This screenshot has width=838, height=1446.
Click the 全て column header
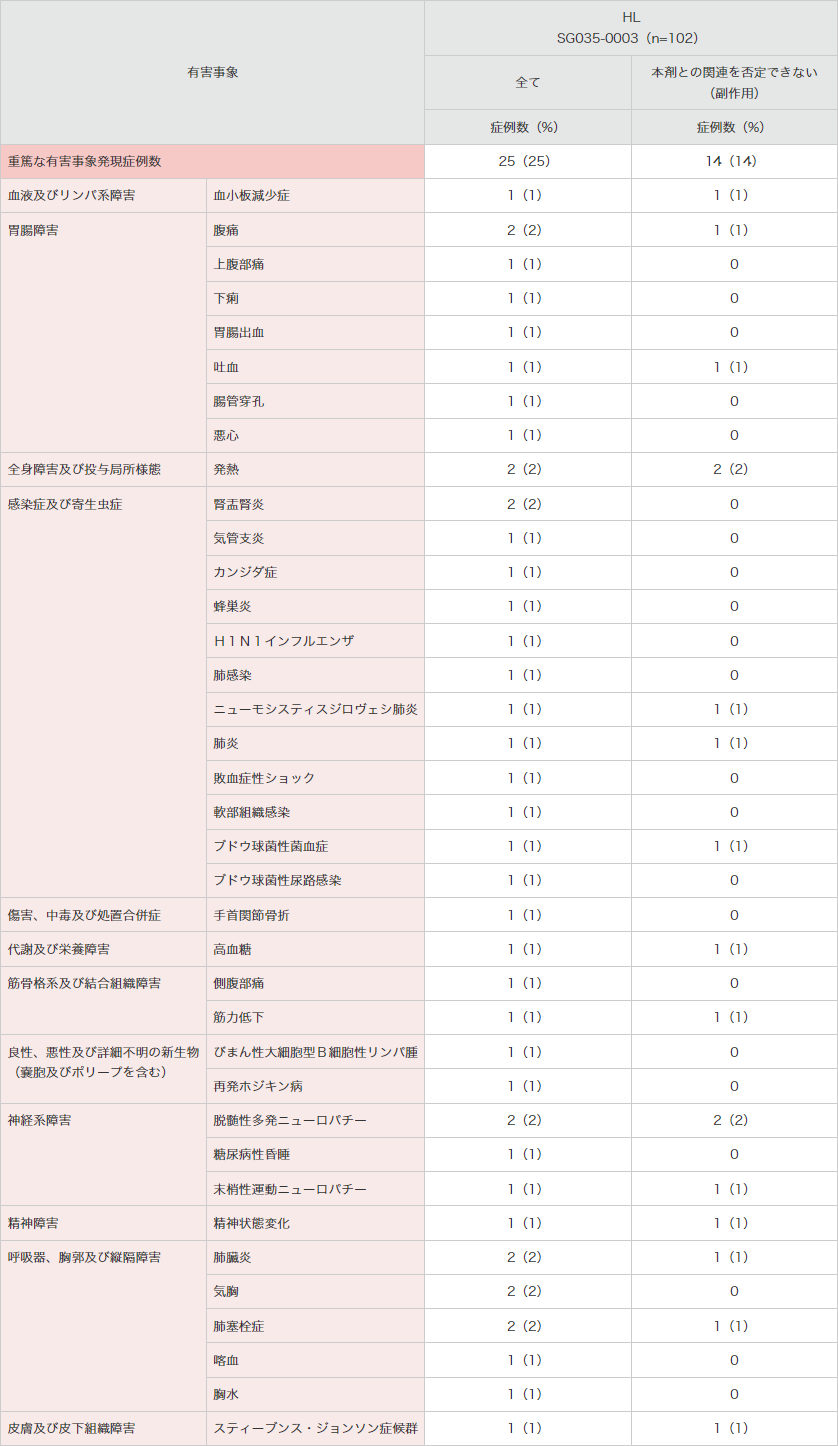point(528,82)
